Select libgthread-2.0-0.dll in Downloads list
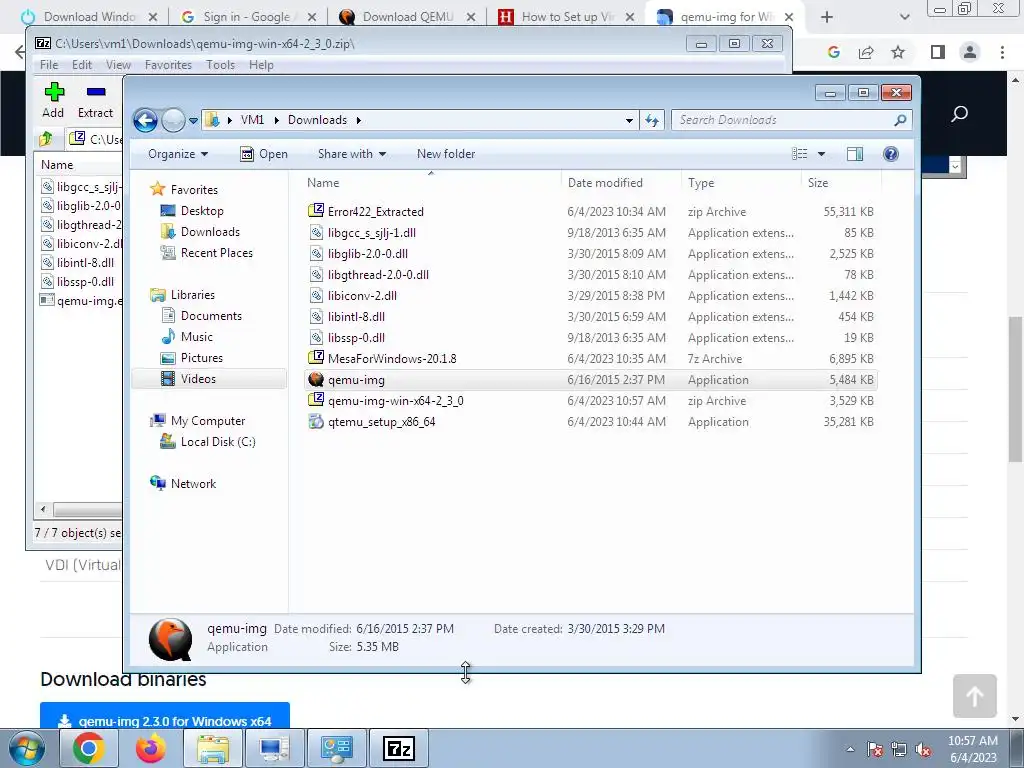1024x768 pixels. pyautogui.click(x=378, y=274)
